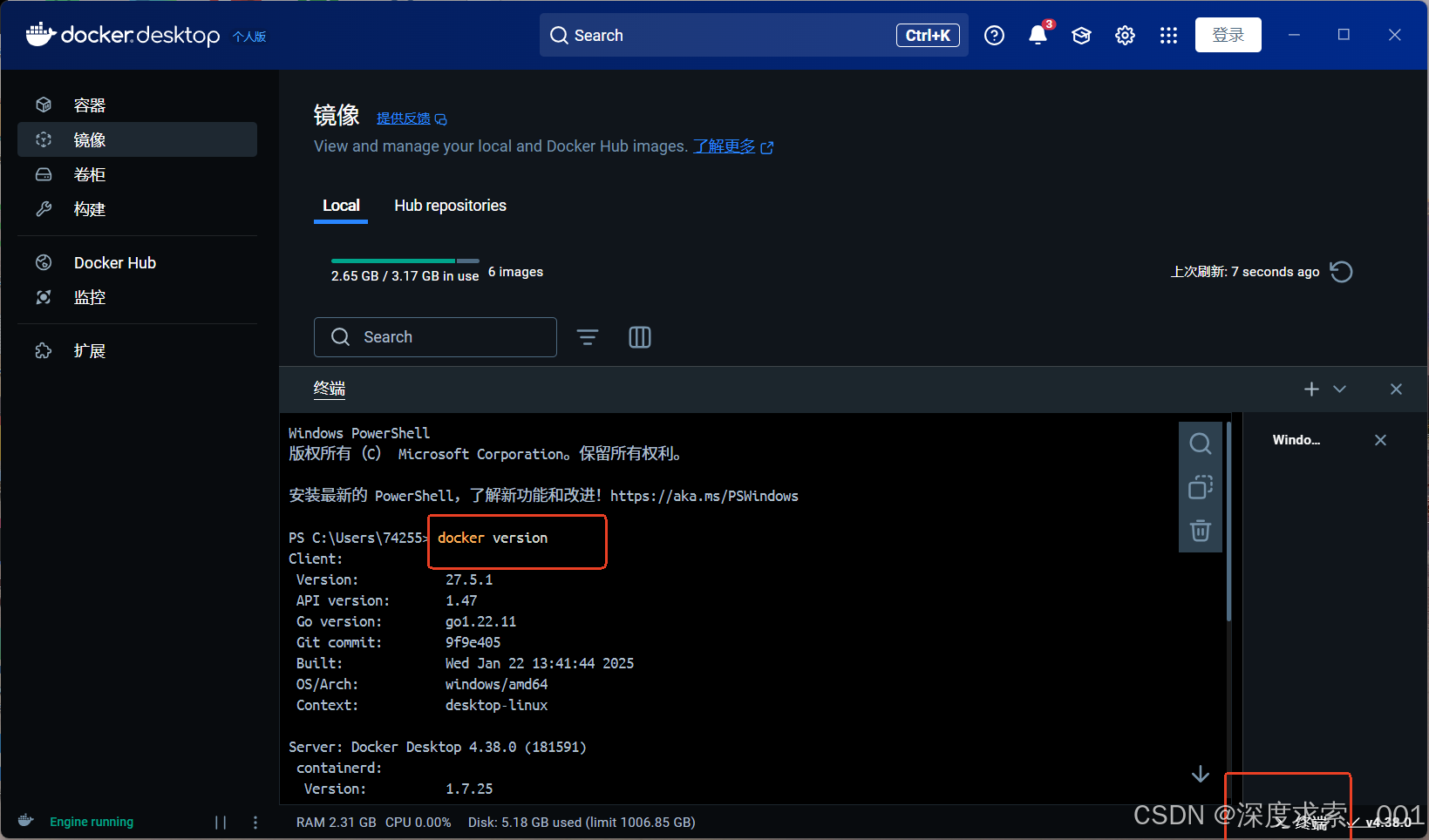Click the '2.65 GB / 3.17 GB in use' text
This screenshot has width=1429, height=840.
(x=405, y=276)
